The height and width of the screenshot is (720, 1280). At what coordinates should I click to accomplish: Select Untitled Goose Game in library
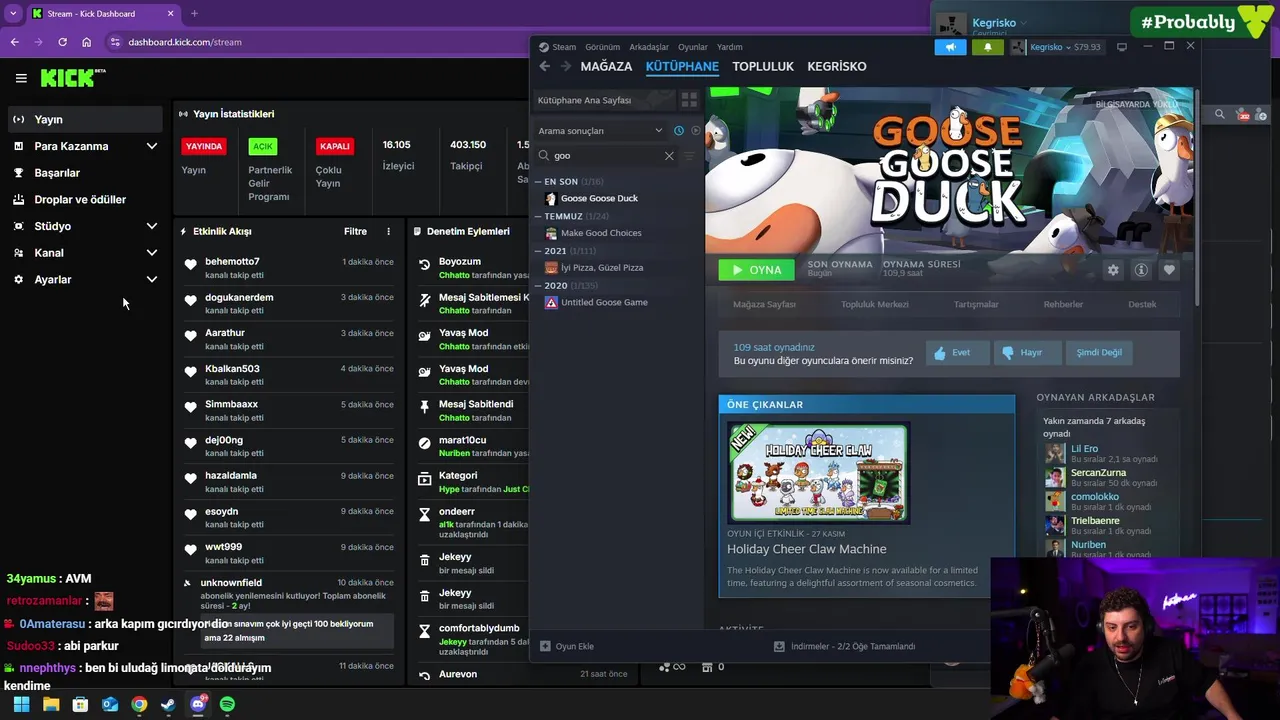pos(604,302)
